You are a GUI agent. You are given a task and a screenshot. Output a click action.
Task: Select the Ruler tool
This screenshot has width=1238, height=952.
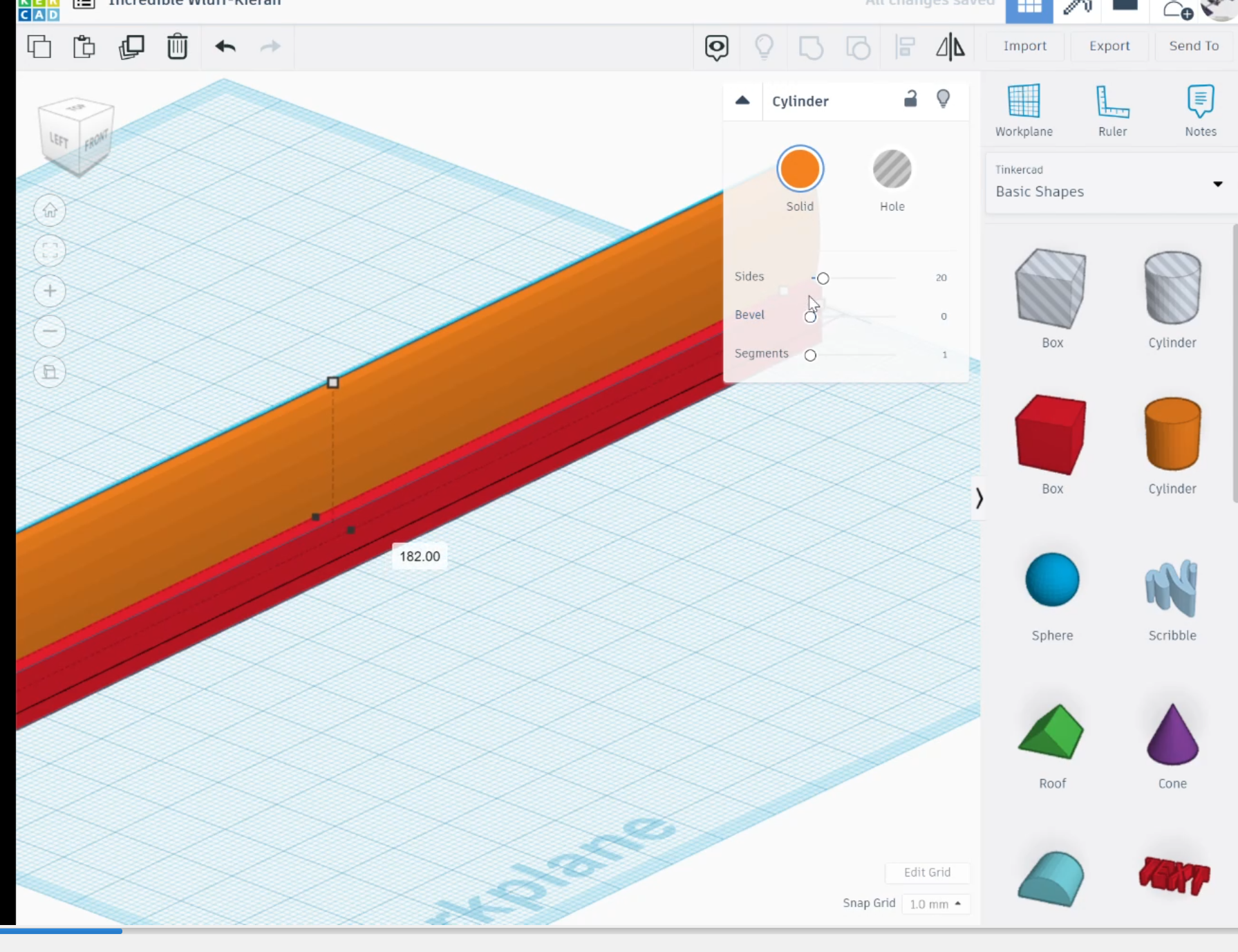(1112, 111)
